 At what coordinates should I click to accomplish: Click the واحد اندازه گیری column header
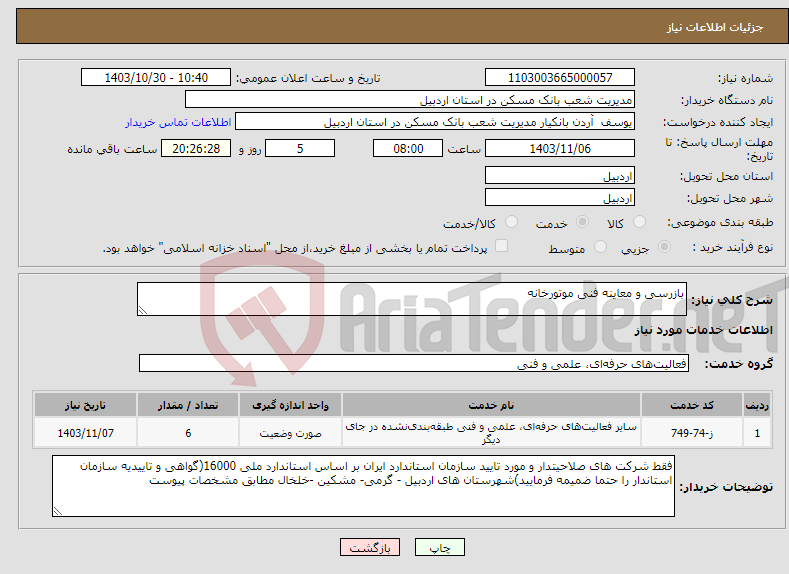tap(290, 405)
